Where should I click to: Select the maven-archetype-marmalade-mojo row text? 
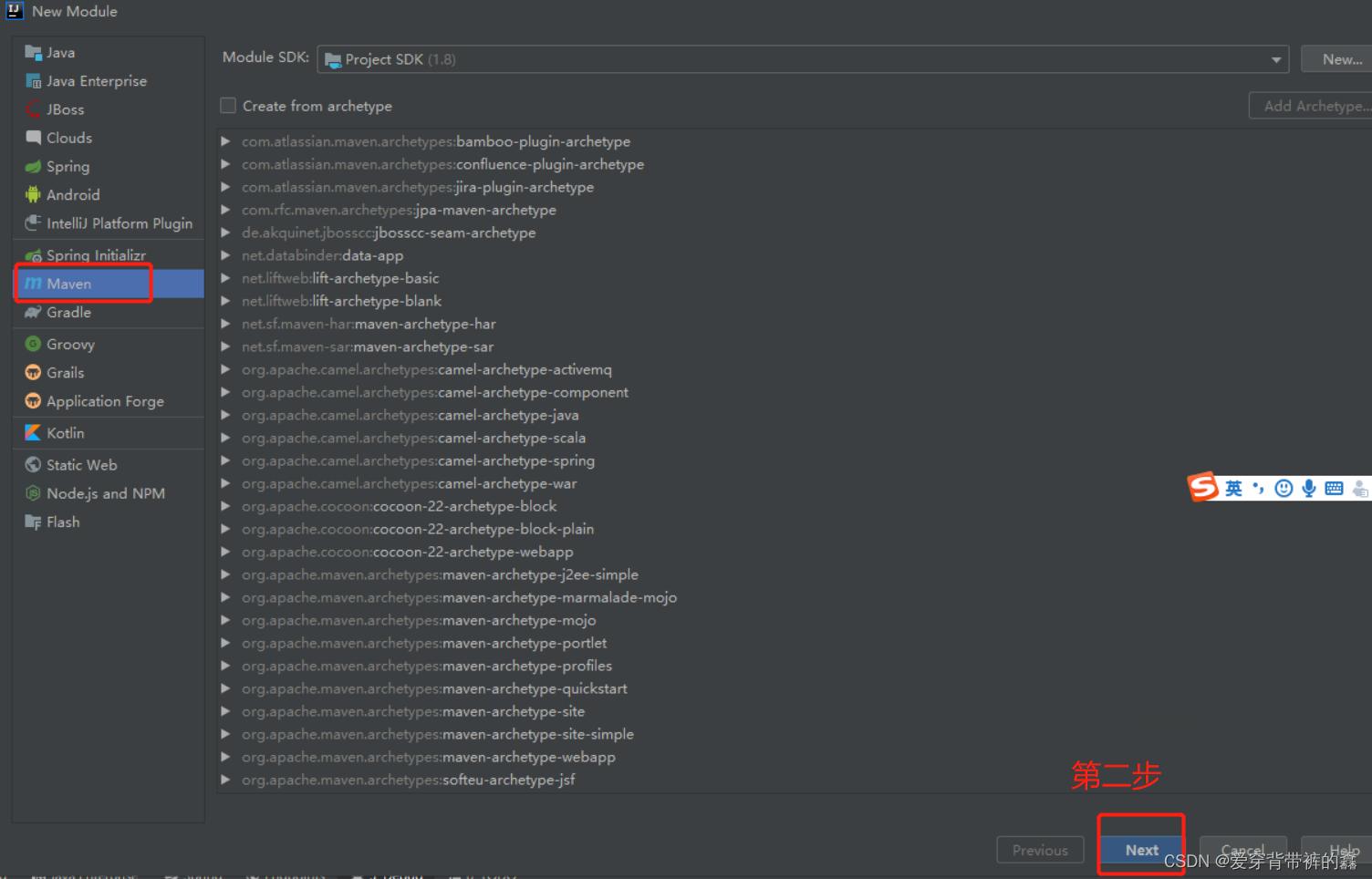point(459,597)
